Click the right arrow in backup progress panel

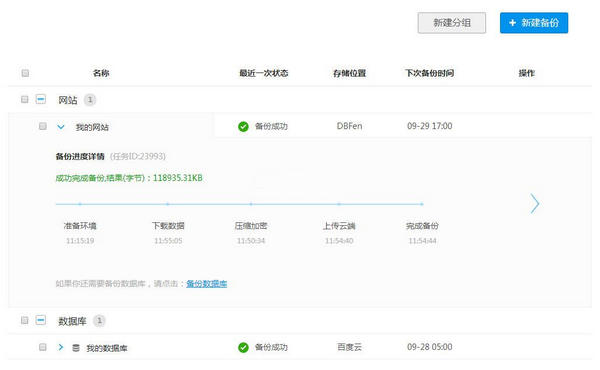point(535,204)
